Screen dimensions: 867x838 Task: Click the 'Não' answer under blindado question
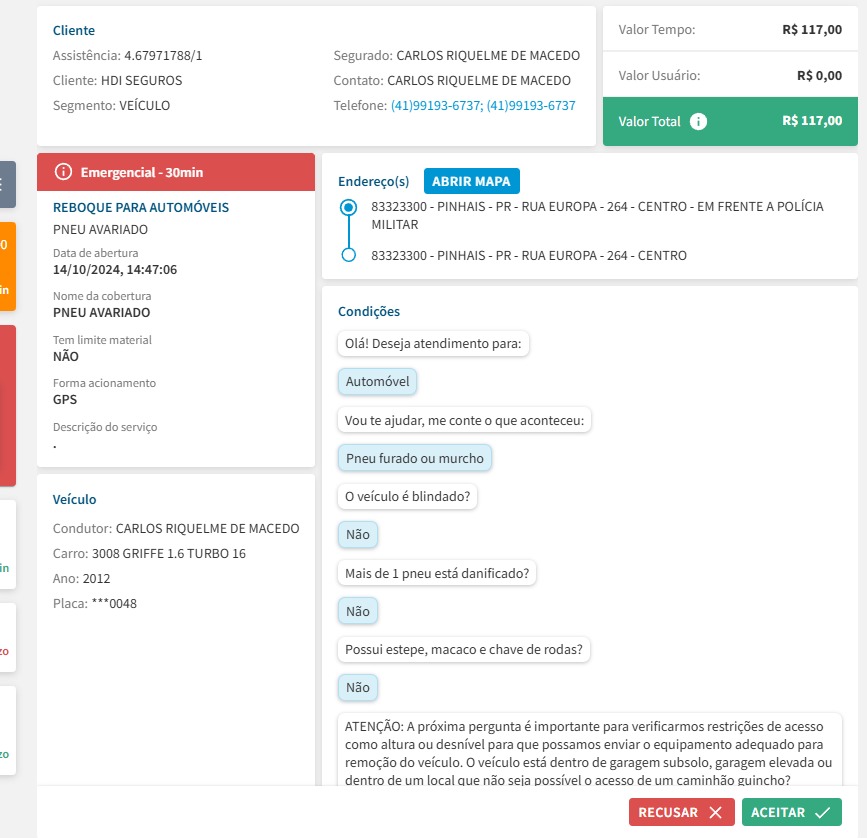(358, 535)
